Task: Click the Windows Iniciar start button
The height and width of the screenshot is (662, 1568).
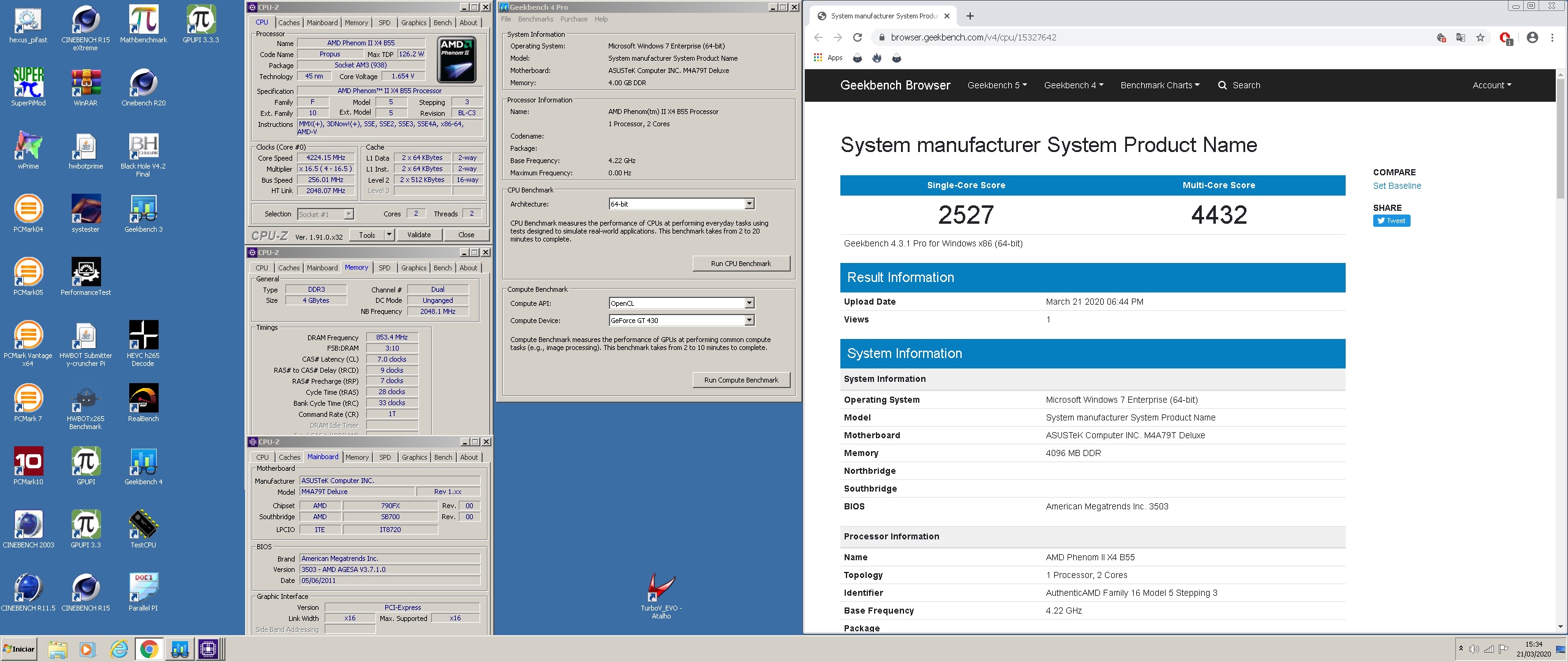Action: [x=20, y=649]
